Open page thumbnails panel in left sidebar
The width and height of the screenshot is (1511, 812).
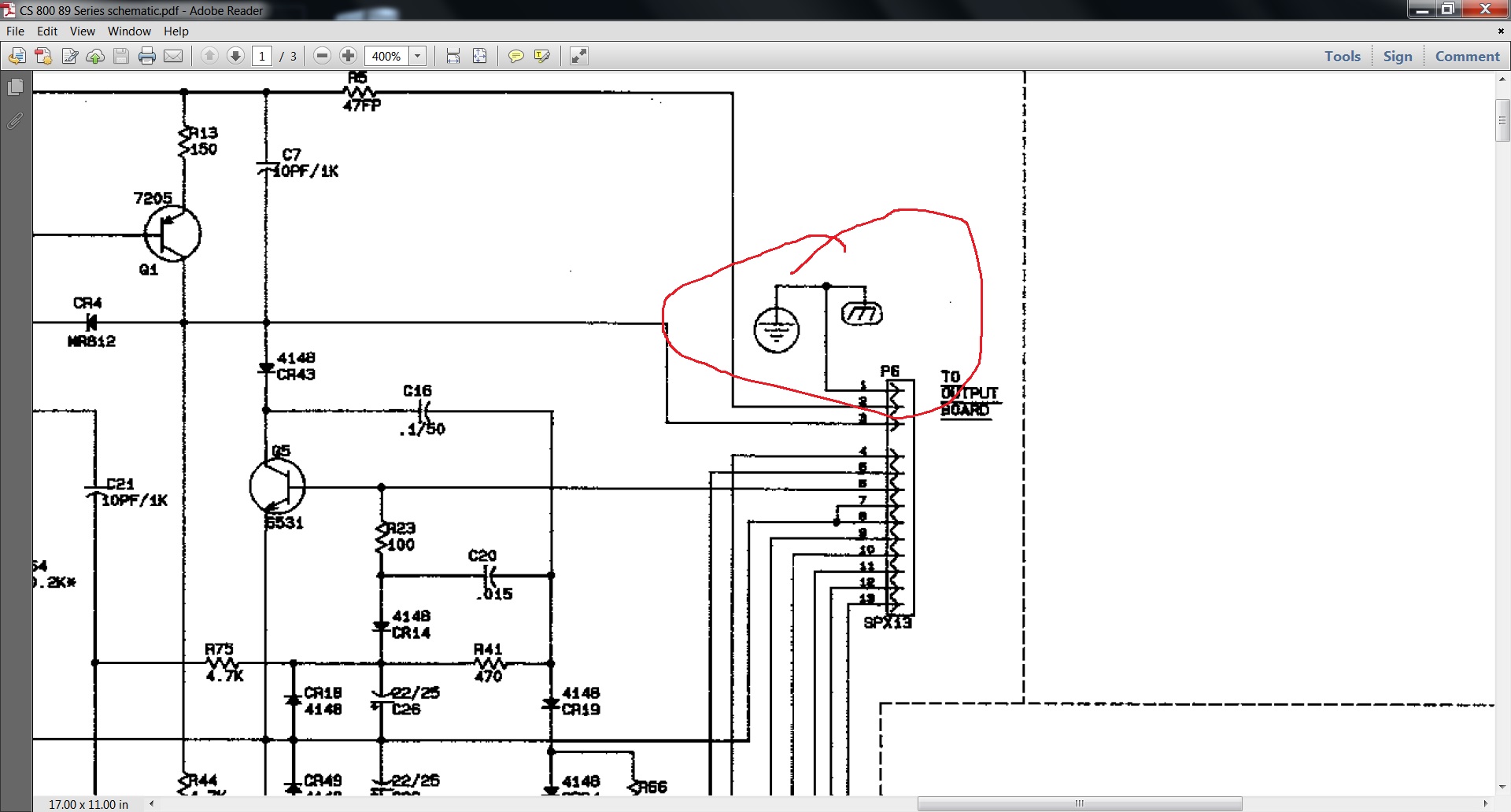pos(15,87)
